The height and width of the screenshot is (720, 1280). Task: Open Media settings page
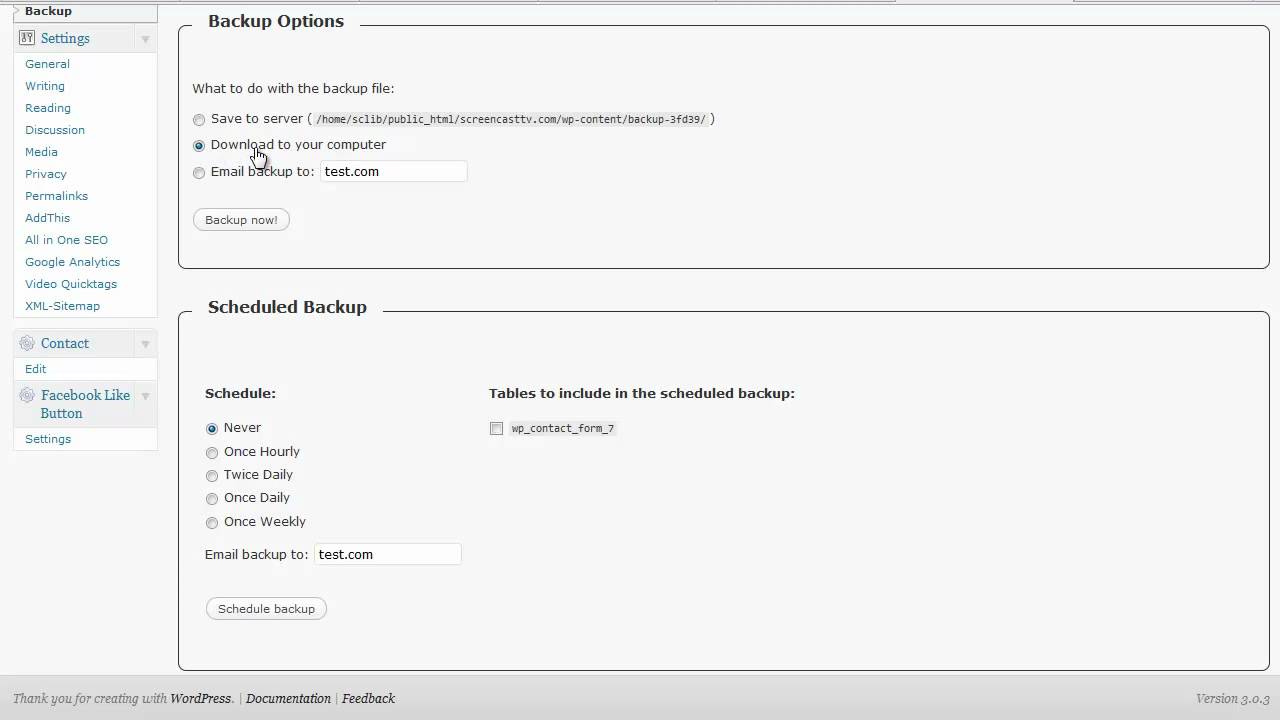[x=41, y=152]
